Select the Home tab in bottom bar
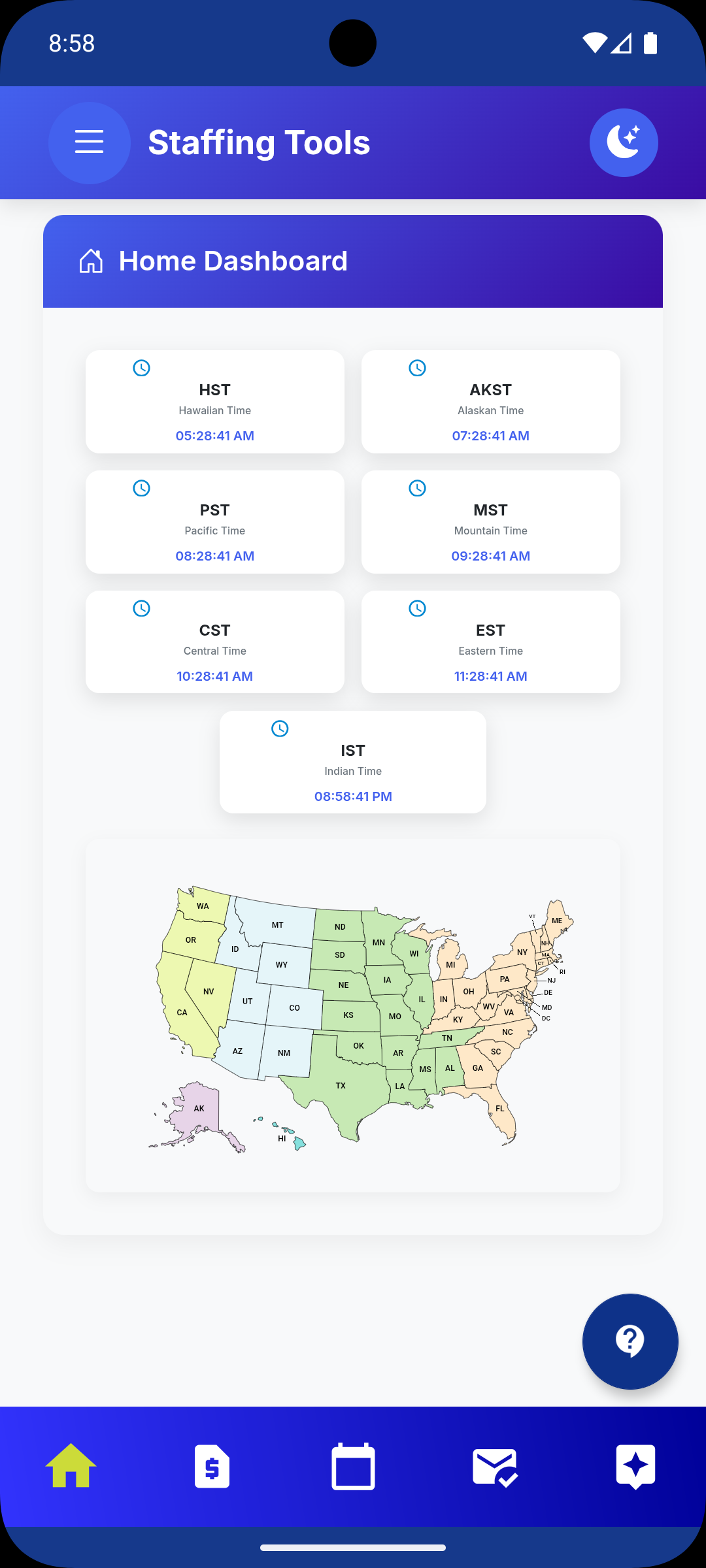 click(71, 1467)
